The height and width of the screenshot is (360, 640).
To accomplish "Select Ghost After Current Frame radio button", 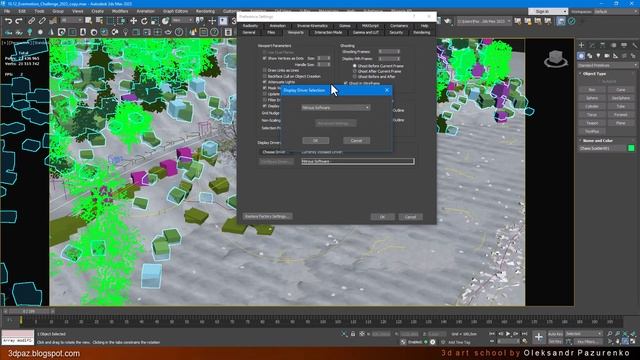I will 355,71.
